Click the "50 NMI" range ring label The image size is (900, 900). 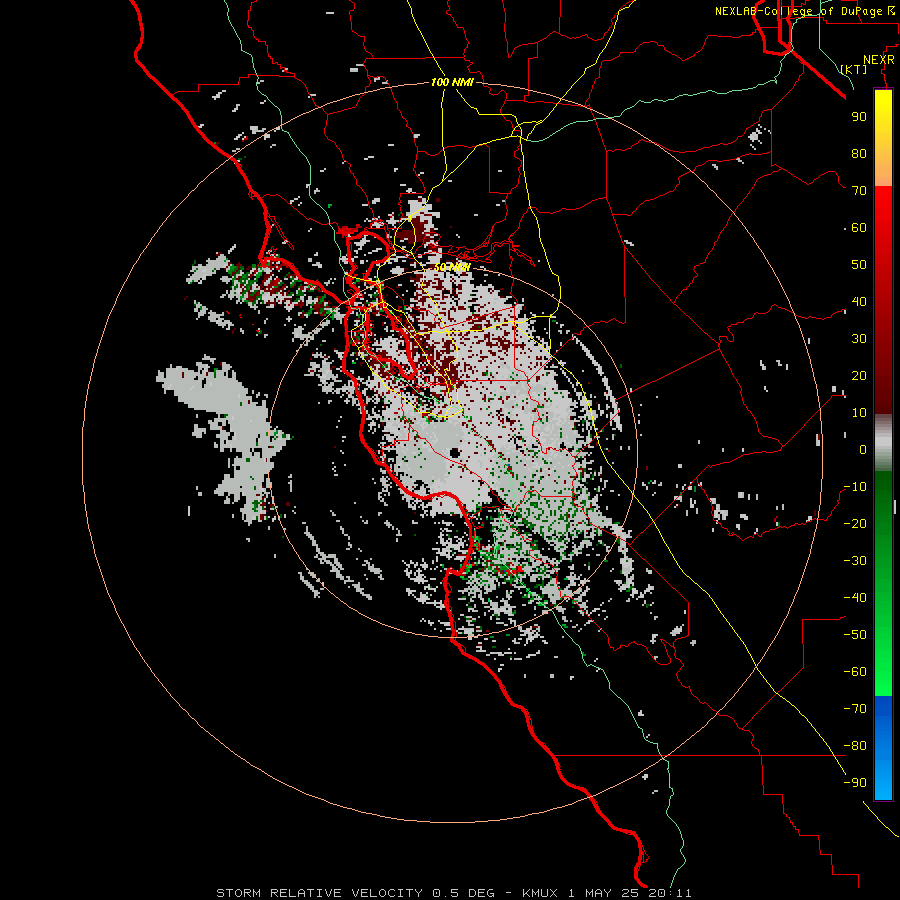pos(451,267)
